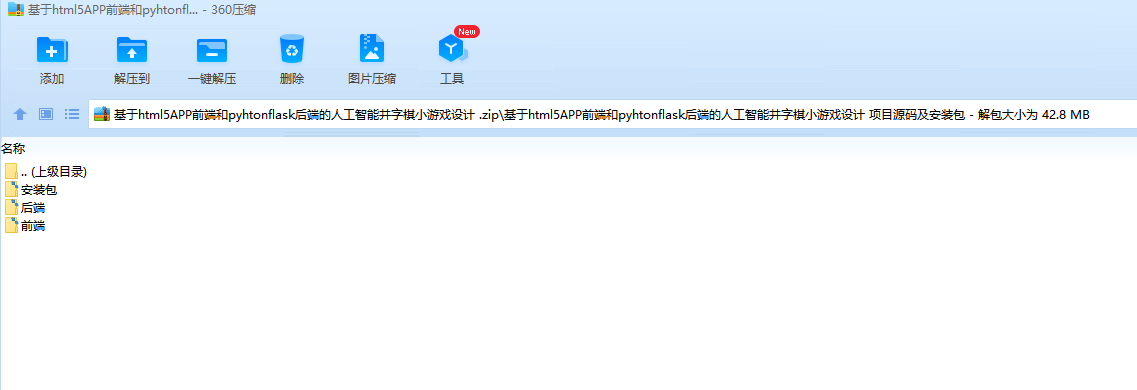Image resolution: width=1137 pixels, height=390 pixels.
Task: Click the 添加 (Add) toolbar icon
Action: [x=51, y=50]
